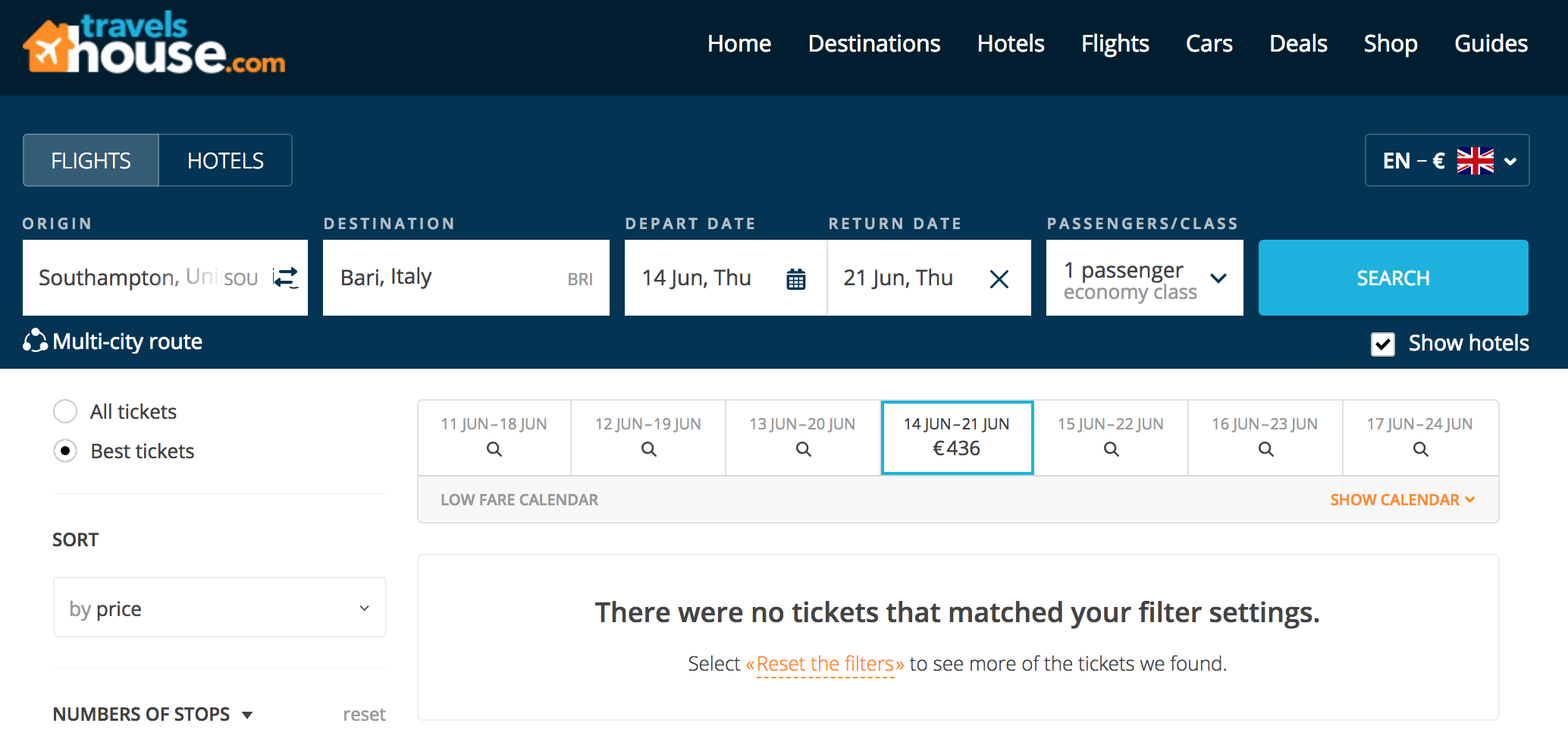Click the swap origin and destination arrows icon

point(286,278)
